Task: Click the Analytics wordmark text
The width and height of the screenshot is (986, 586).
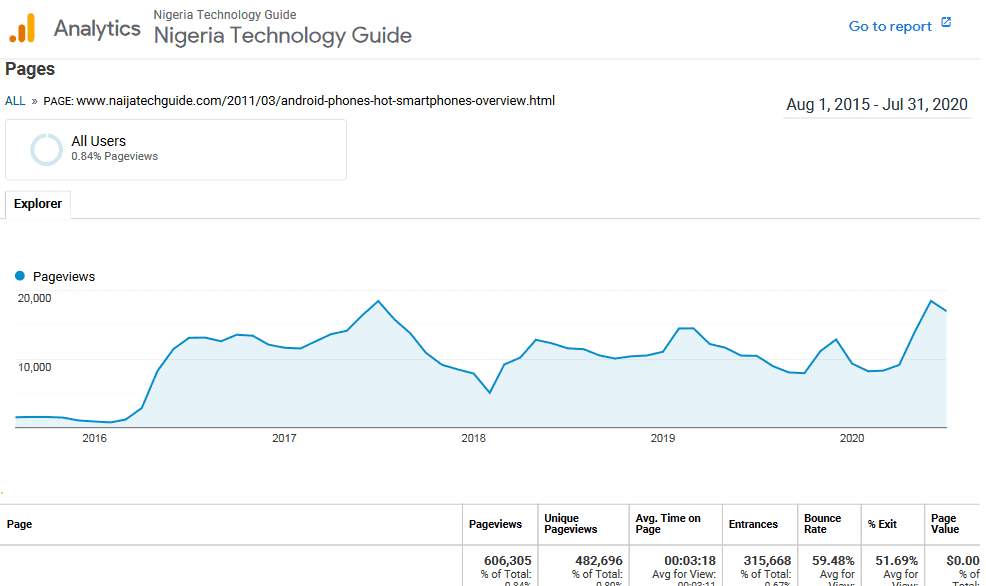Action: [97, 28]
